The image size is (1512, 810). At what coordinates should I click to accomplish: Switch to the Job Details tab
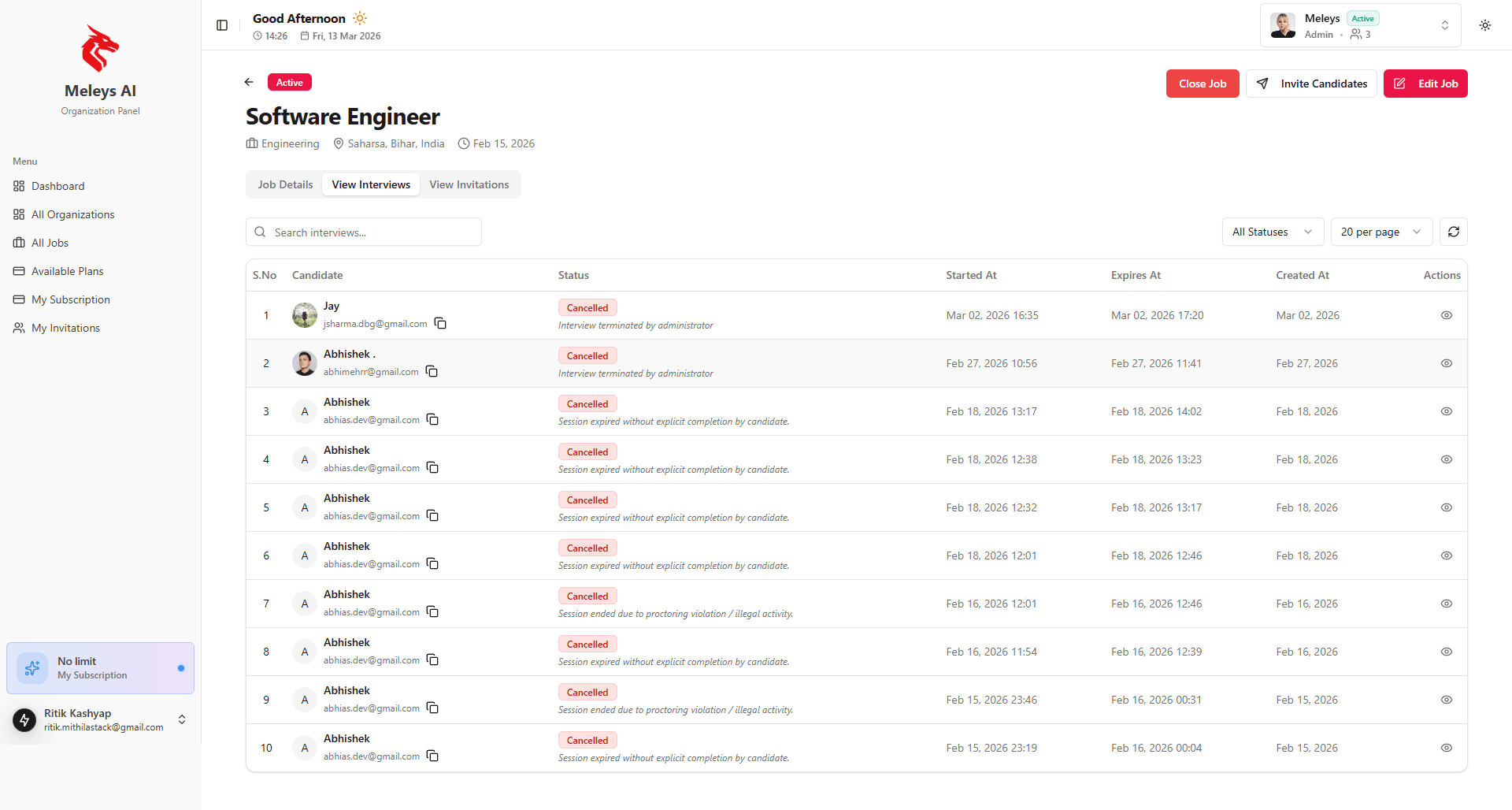[x=285, y=184]
